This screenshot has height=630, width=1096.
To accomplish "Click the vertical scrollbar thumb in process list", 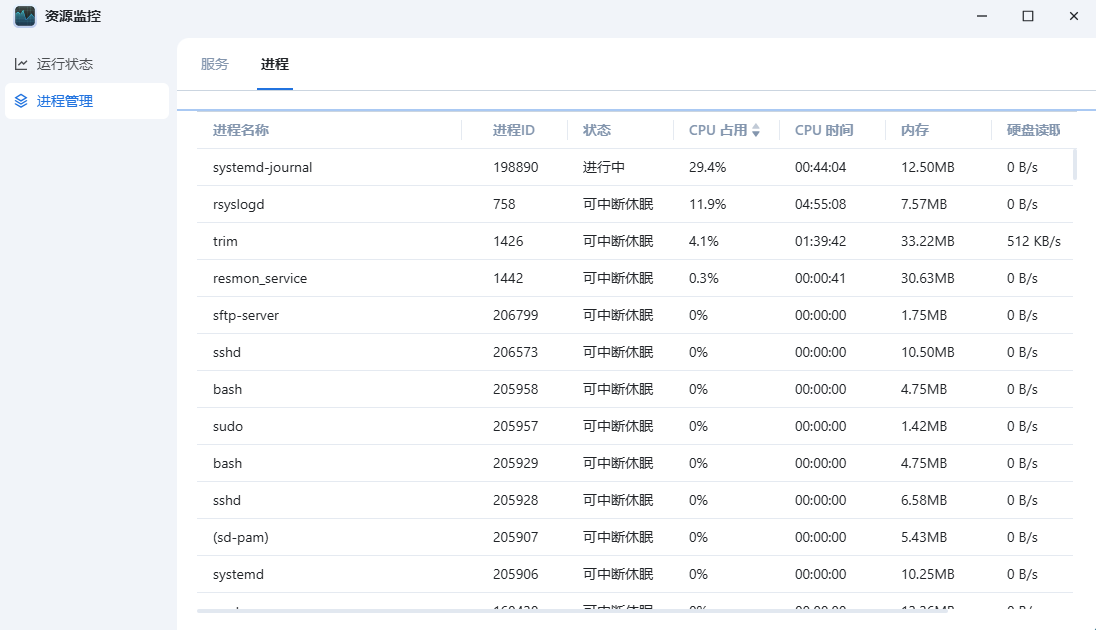I will (1075, 164).
